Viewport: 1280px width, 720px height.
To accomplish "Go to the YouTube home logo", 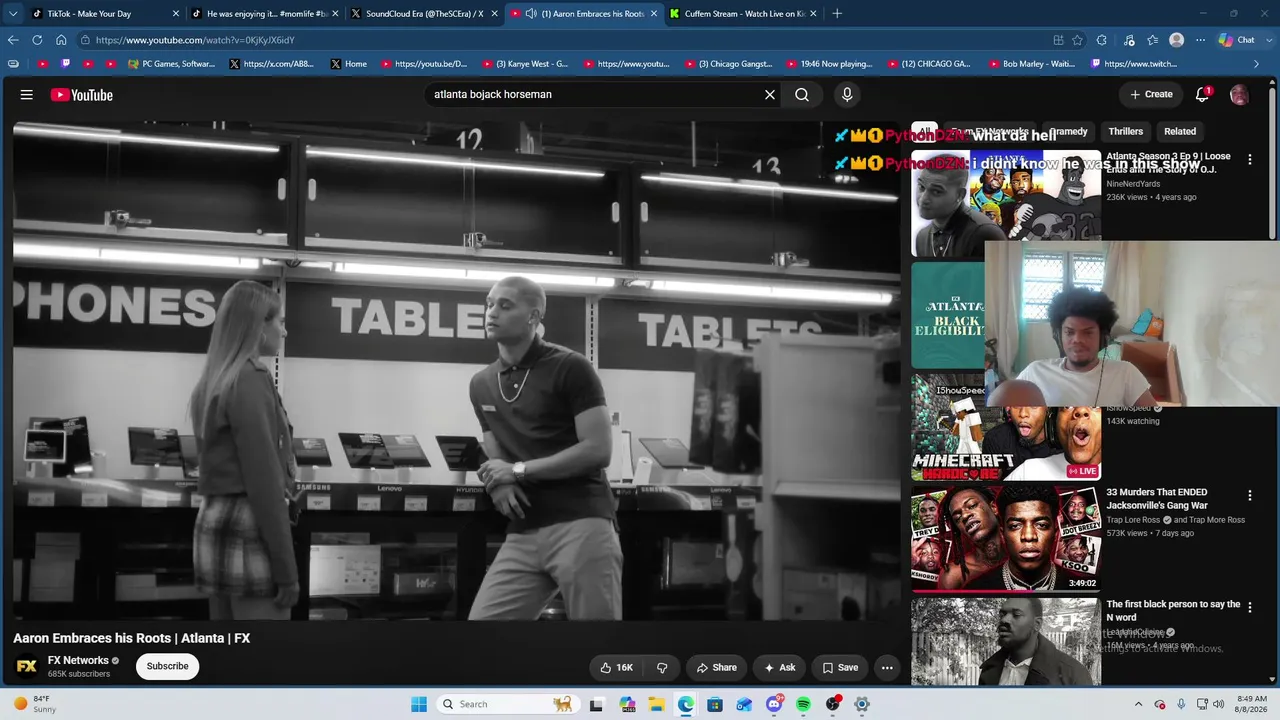I will 82,95.
